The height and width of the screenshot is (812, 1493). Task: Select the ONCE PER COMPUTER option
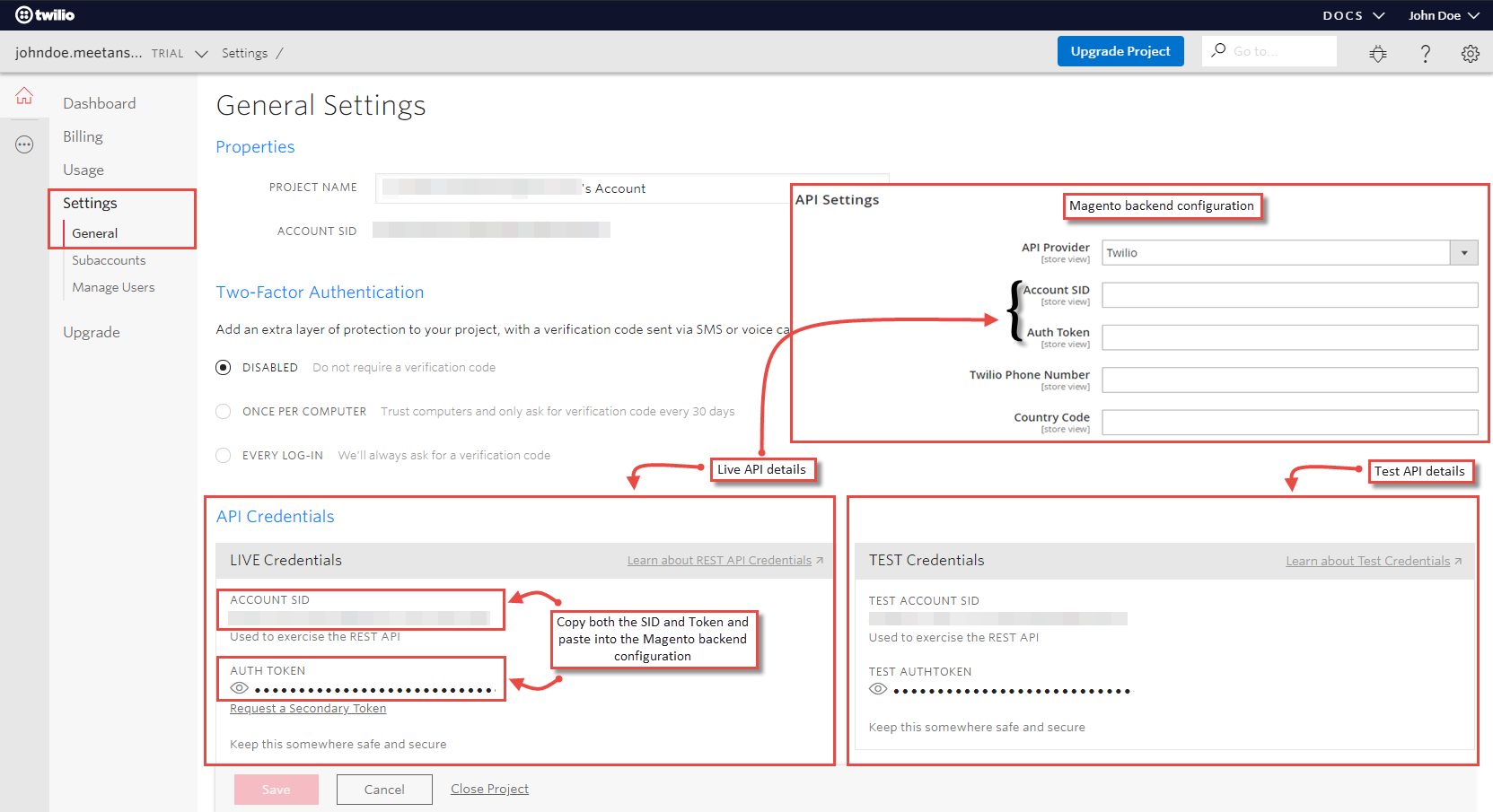[x=224, y=411]
